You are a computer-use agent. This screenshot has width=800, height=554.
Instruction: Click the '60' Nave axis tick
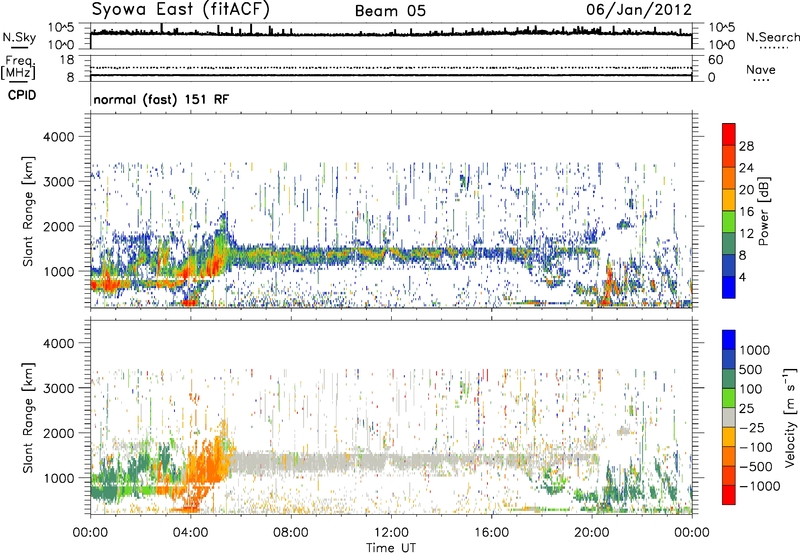point(715,60)
